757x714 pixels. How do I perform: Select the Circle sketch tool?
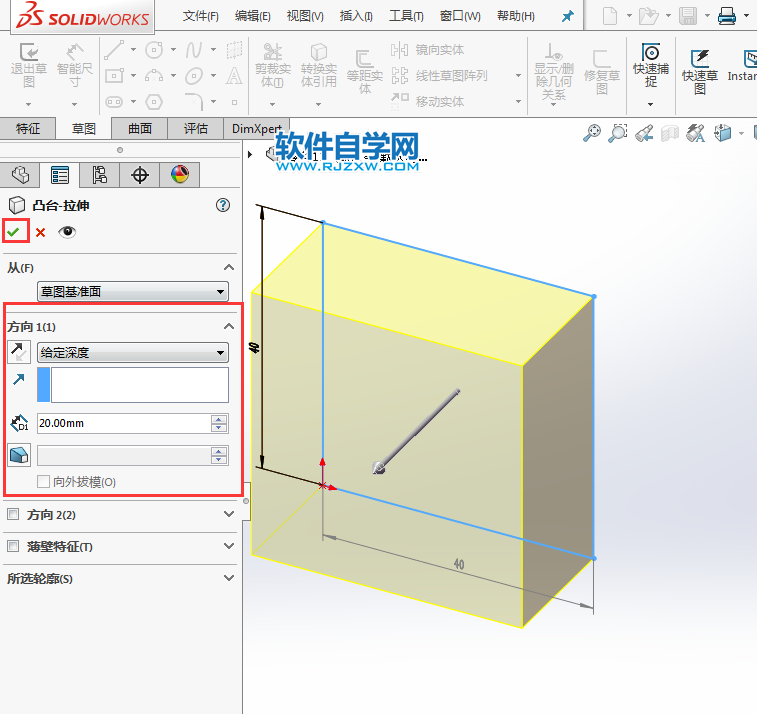(154, 50)
